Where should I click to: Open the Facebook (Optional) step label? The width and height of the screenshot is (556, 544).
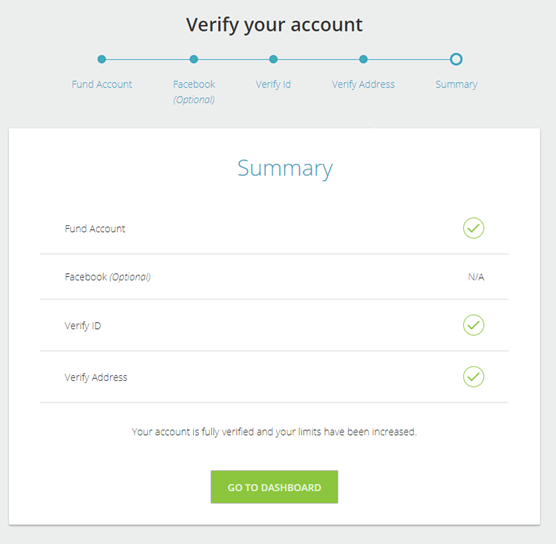click(194, 92)
